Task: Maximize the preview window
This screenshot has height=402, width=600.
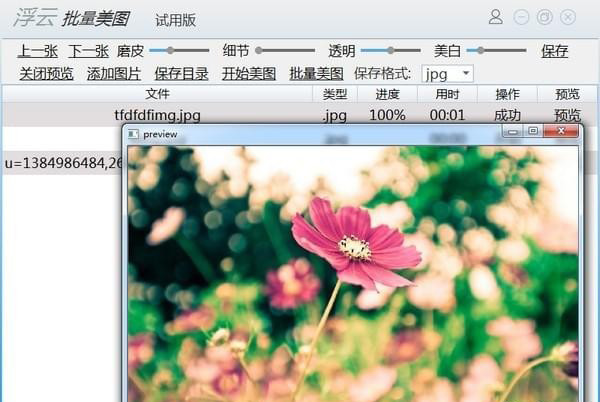Action: 533,131
